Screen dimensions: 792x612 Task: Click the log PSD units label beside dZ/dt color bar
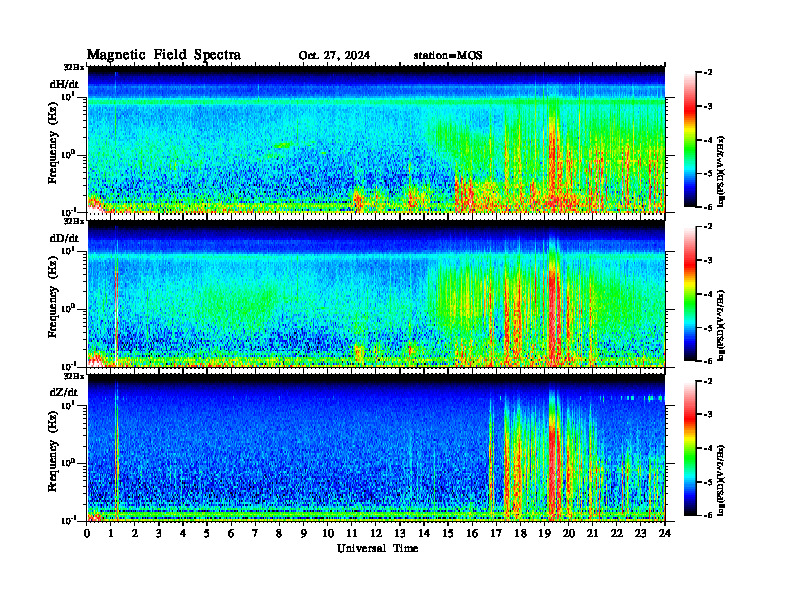pyautogui.click(x=721, y=480)
